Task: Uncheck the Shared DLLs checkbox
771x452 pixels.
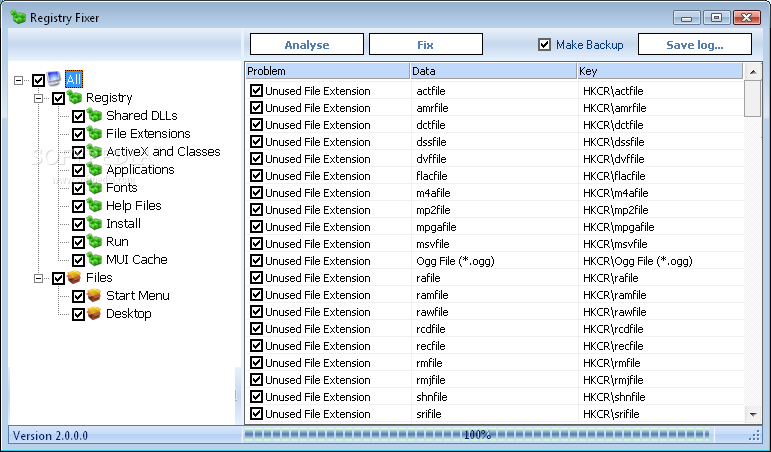Action: coord(79,117)
